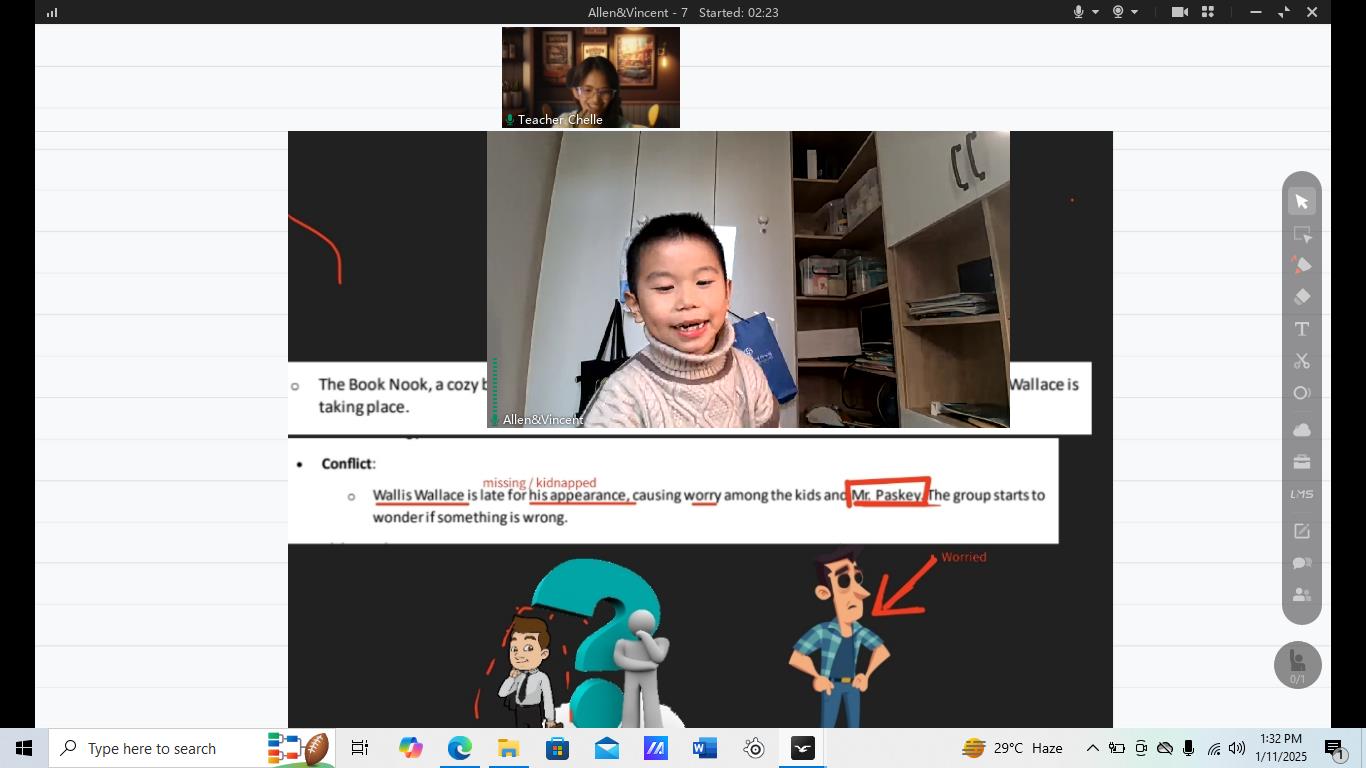Choose the text tool

pos(1301,329)
